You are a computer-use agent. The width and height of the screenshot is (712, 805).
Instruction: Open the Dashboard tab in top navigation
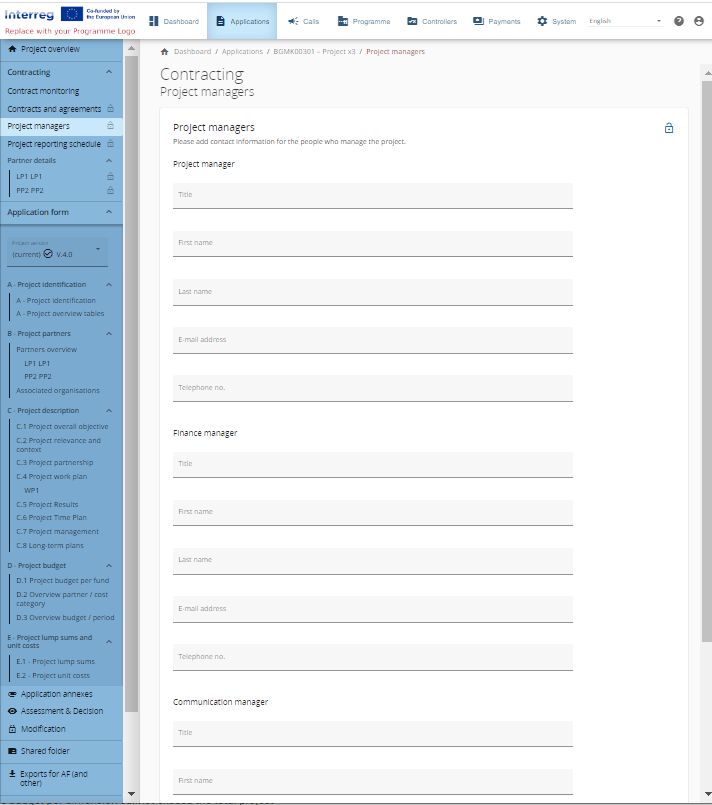coord(174,21)
